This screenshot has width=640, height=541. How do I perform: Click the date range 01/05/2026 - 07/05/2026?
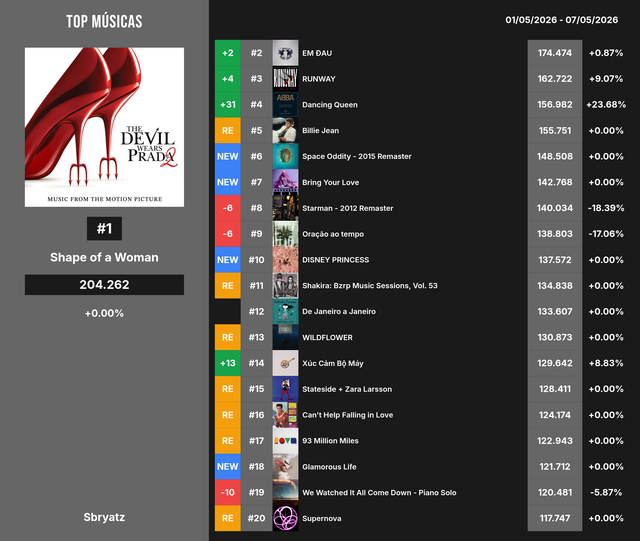coord(562,20)
